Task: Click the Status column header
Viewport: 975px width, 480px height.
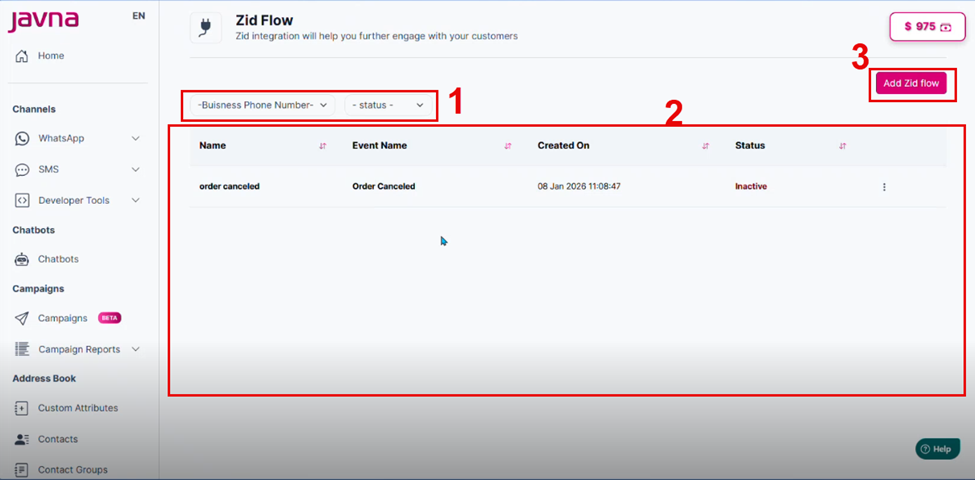Action: (x=750, y=146)
